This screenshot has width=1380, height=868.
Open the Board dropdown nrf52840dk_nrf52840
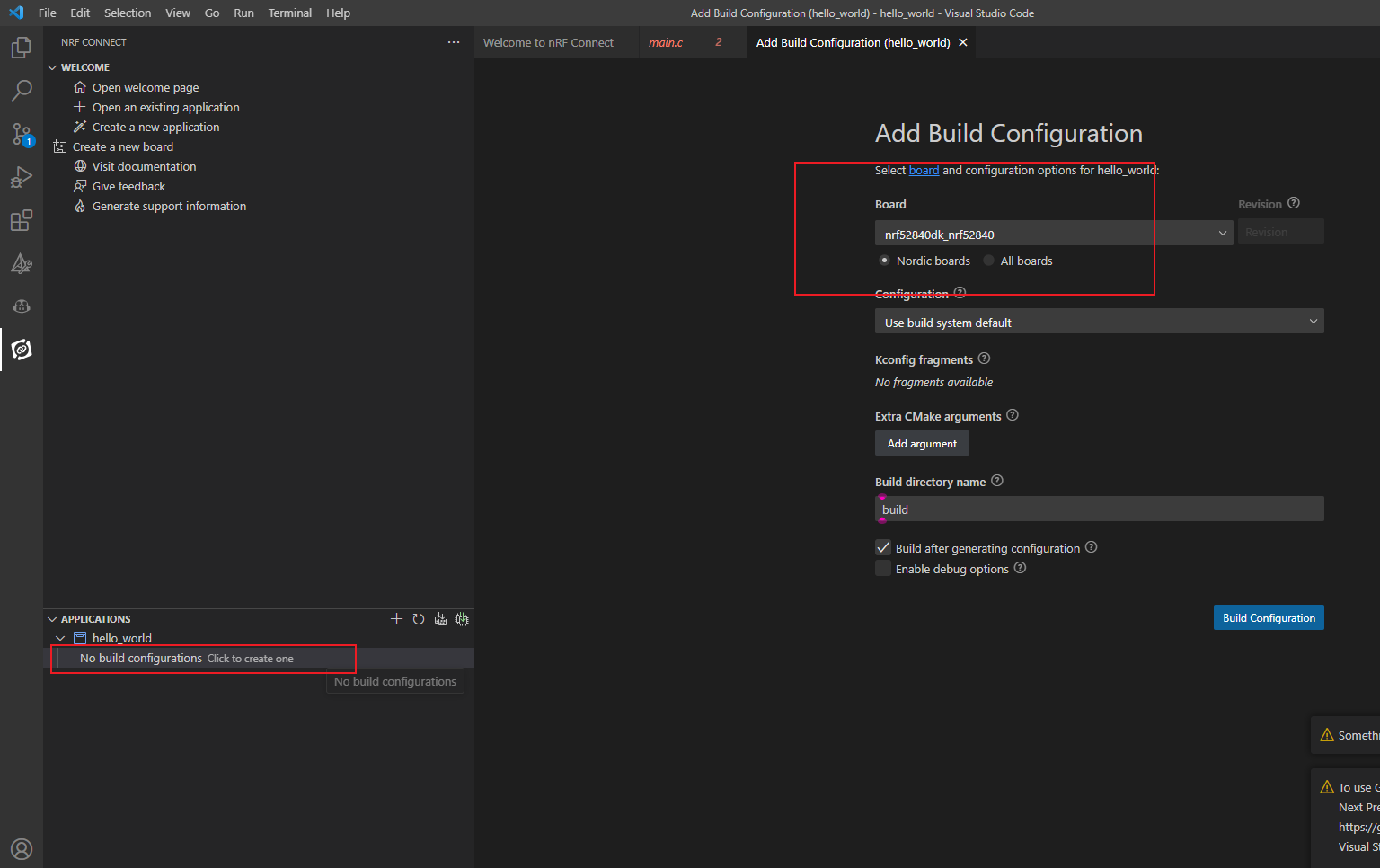click(x=1054, y=234)
